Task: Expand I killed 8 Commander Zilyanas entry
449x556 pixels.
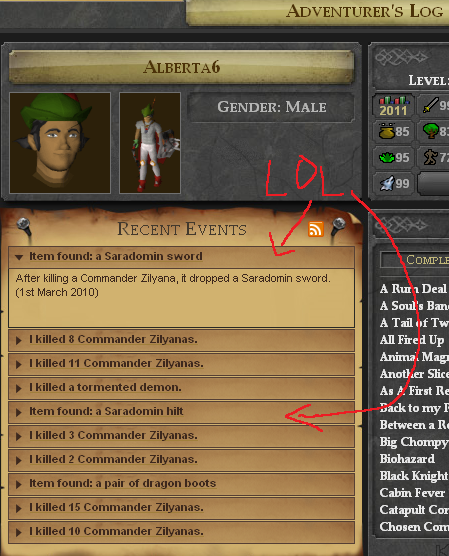Action: 181,340
